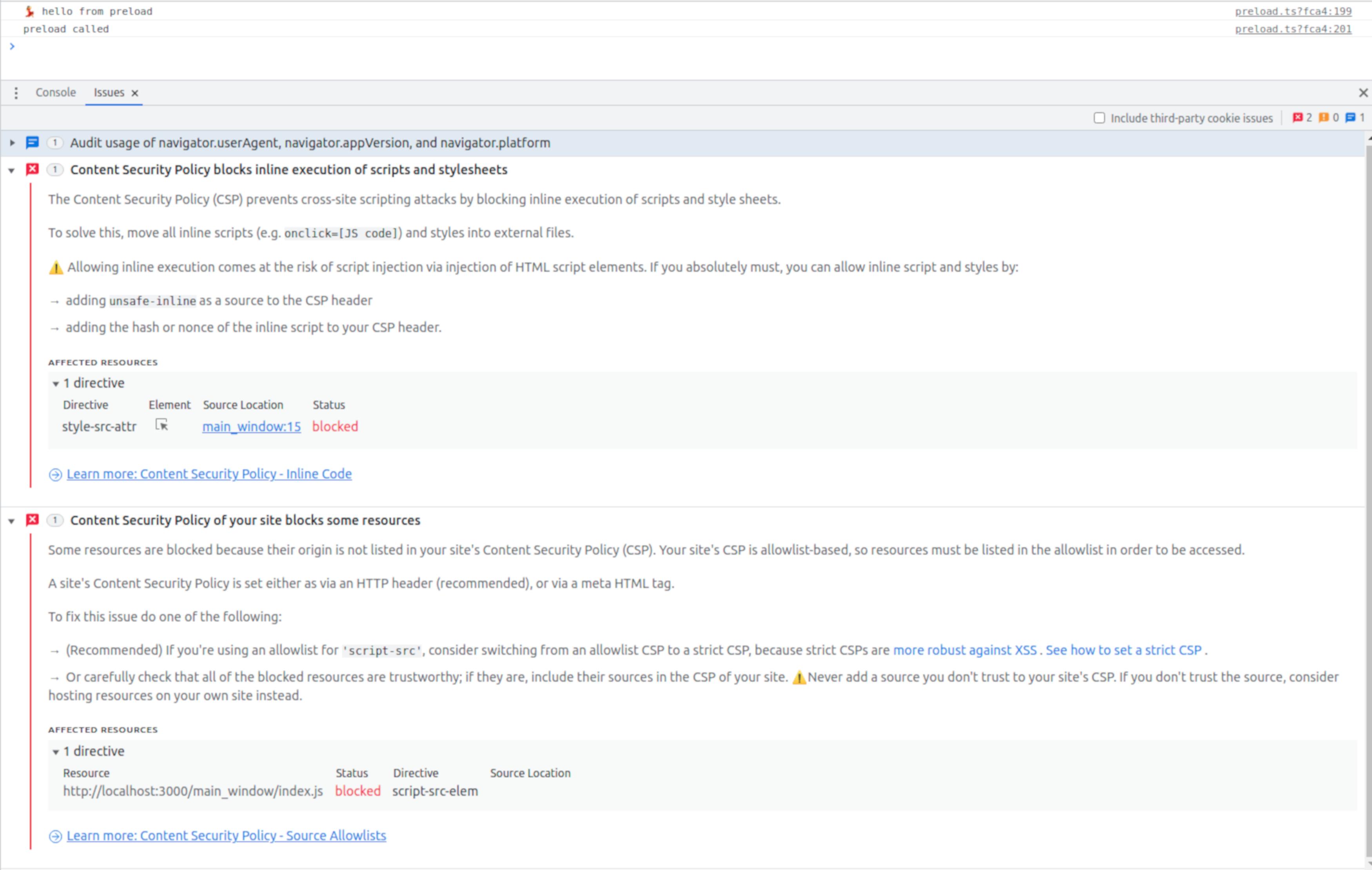This screenshot has height=870, width=1372.
Task: Switch to the Console drawer tab
Action: click(x=55, y=92)
